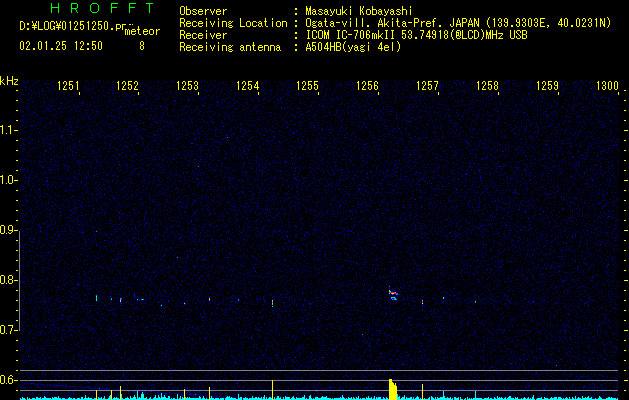Click the 0.8 kHz frequency label

[8, 280]
